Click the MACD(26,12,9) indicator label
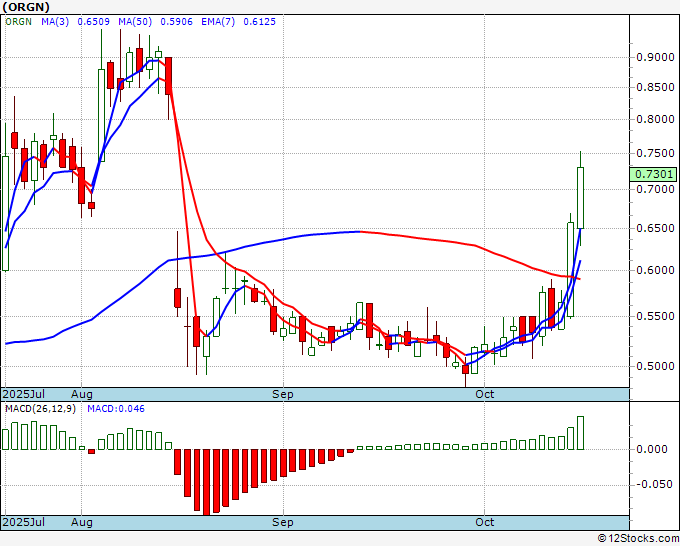This screenshot has width=680, height=546. (40, 409)
